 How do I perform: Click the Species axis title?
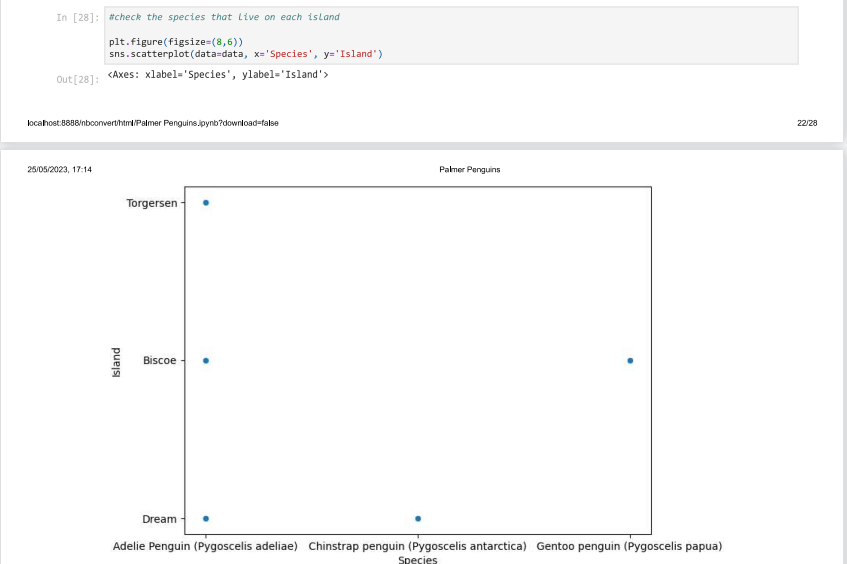[x=418, y=560]
